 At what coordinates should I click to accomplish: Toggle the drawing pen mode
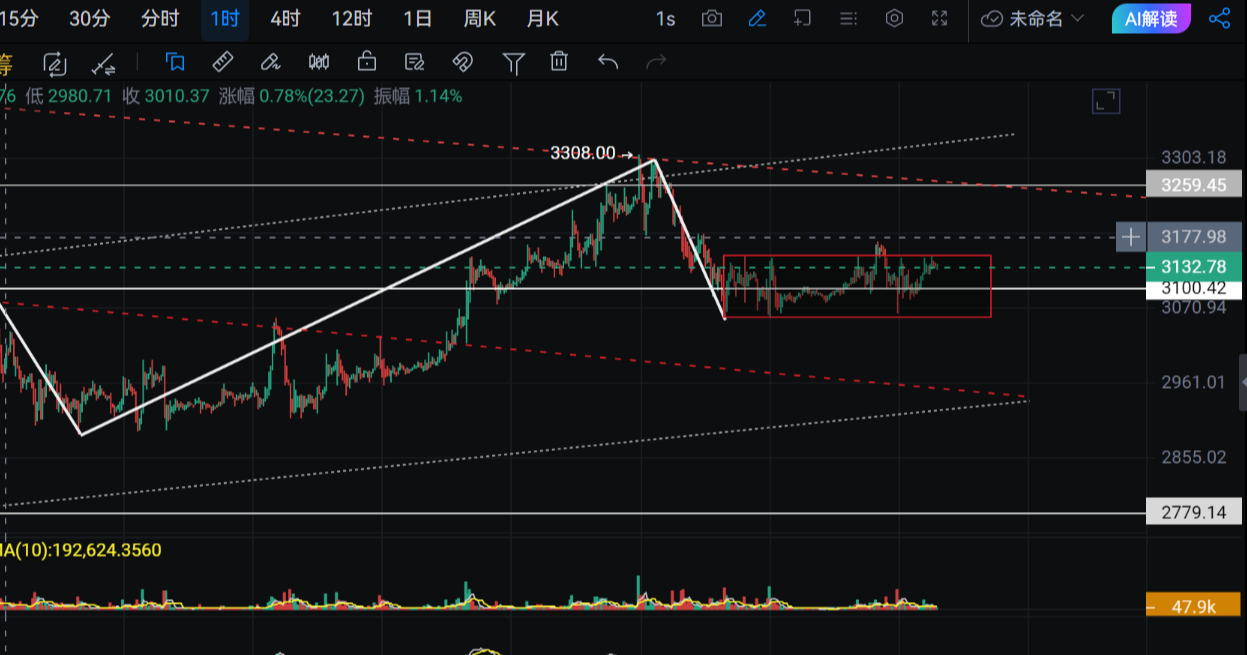(759, 18)
